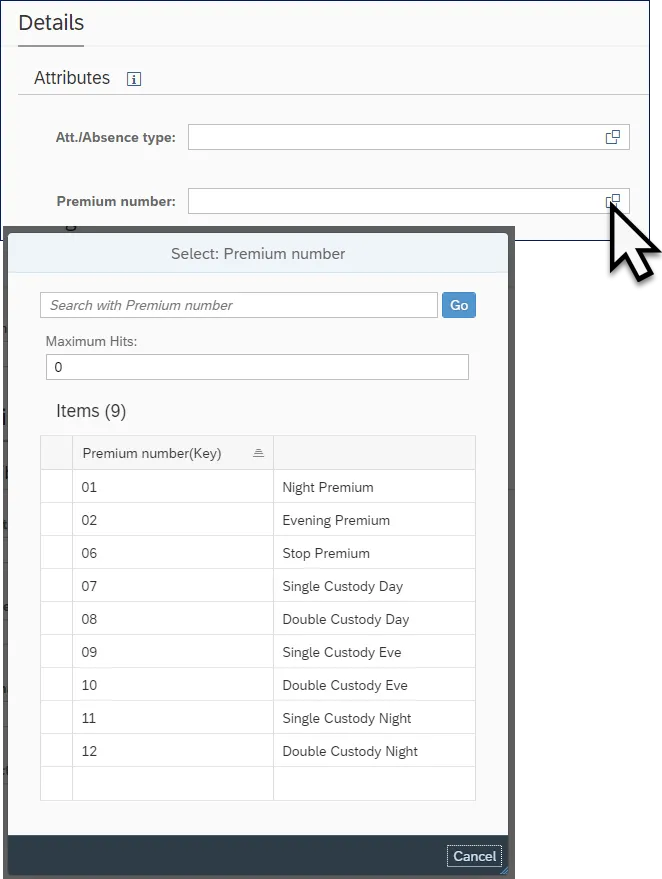Viewport: 662px width, 879px height.
Task: Focus the Search with Premium number field
Action: [x=239, y=305]
